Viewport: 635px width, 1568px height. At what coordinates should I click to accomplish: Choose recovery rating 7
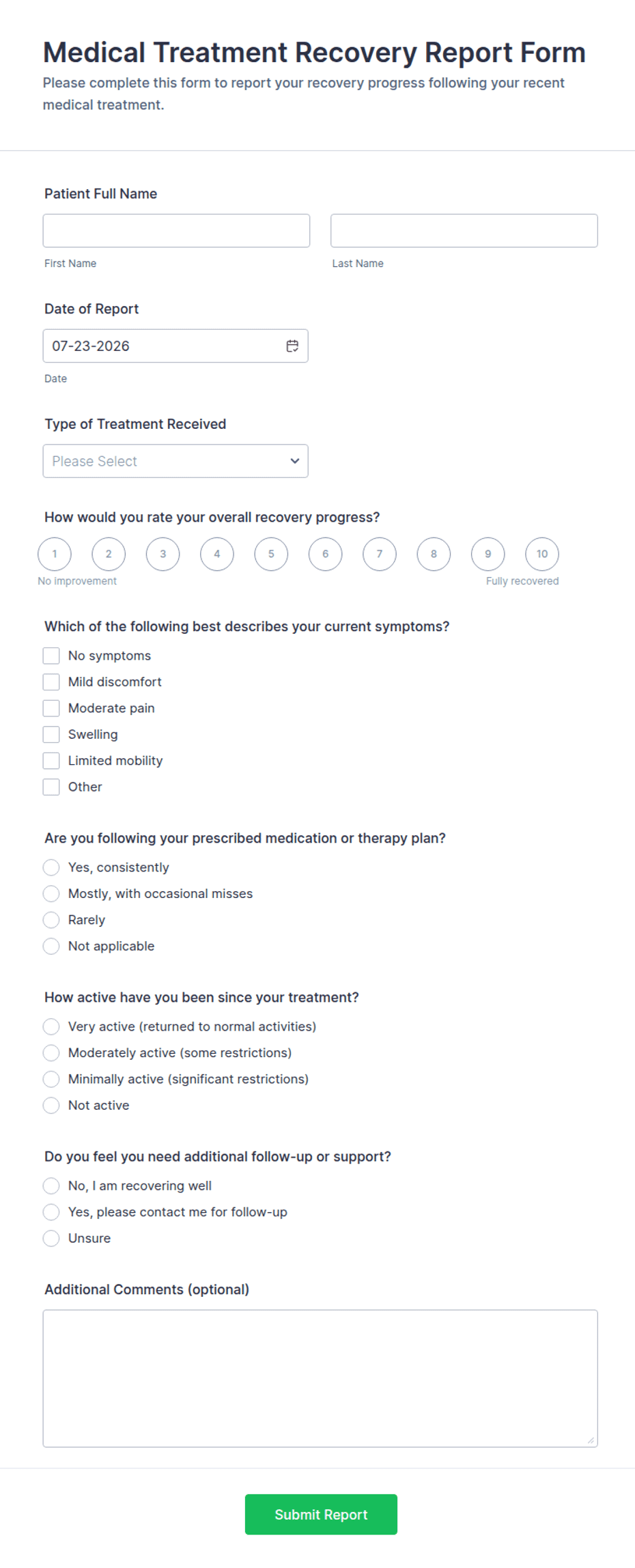(x=380, y=554)
